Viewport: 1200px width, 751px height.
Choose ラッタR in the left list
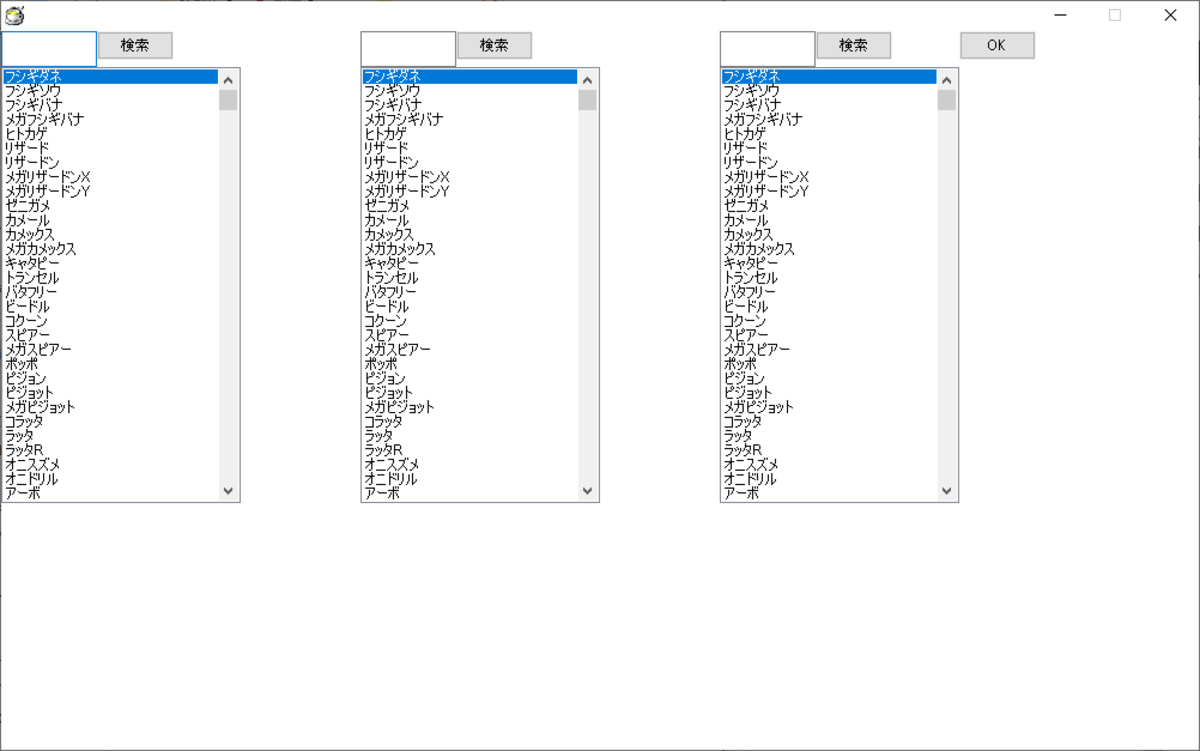point(110,451)
